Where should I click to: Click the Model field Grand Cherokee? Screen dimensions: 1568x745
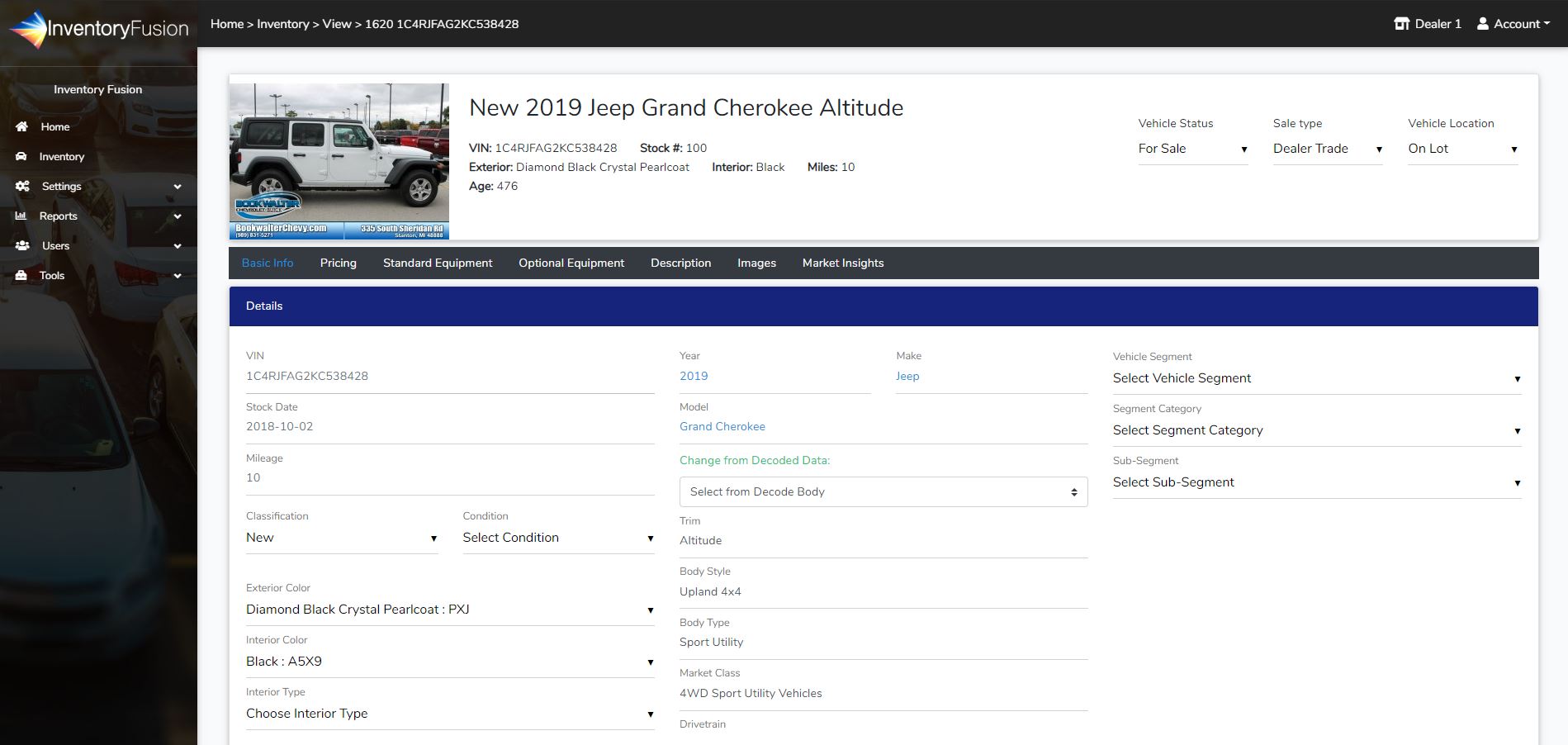click(883, 427)
